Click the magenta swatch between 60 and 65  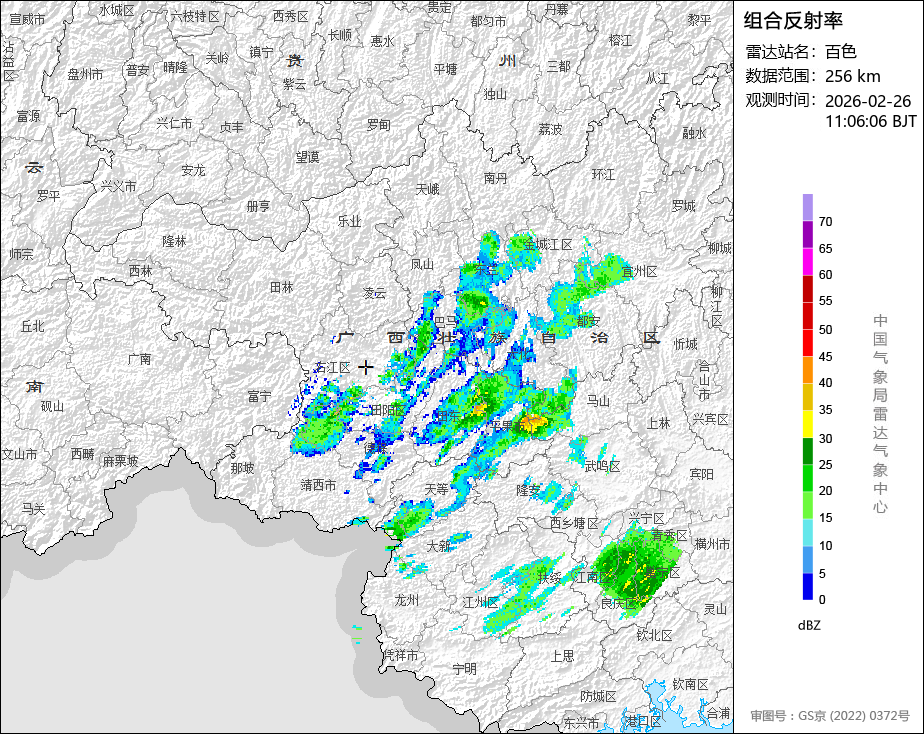click(x=807, y=262)
